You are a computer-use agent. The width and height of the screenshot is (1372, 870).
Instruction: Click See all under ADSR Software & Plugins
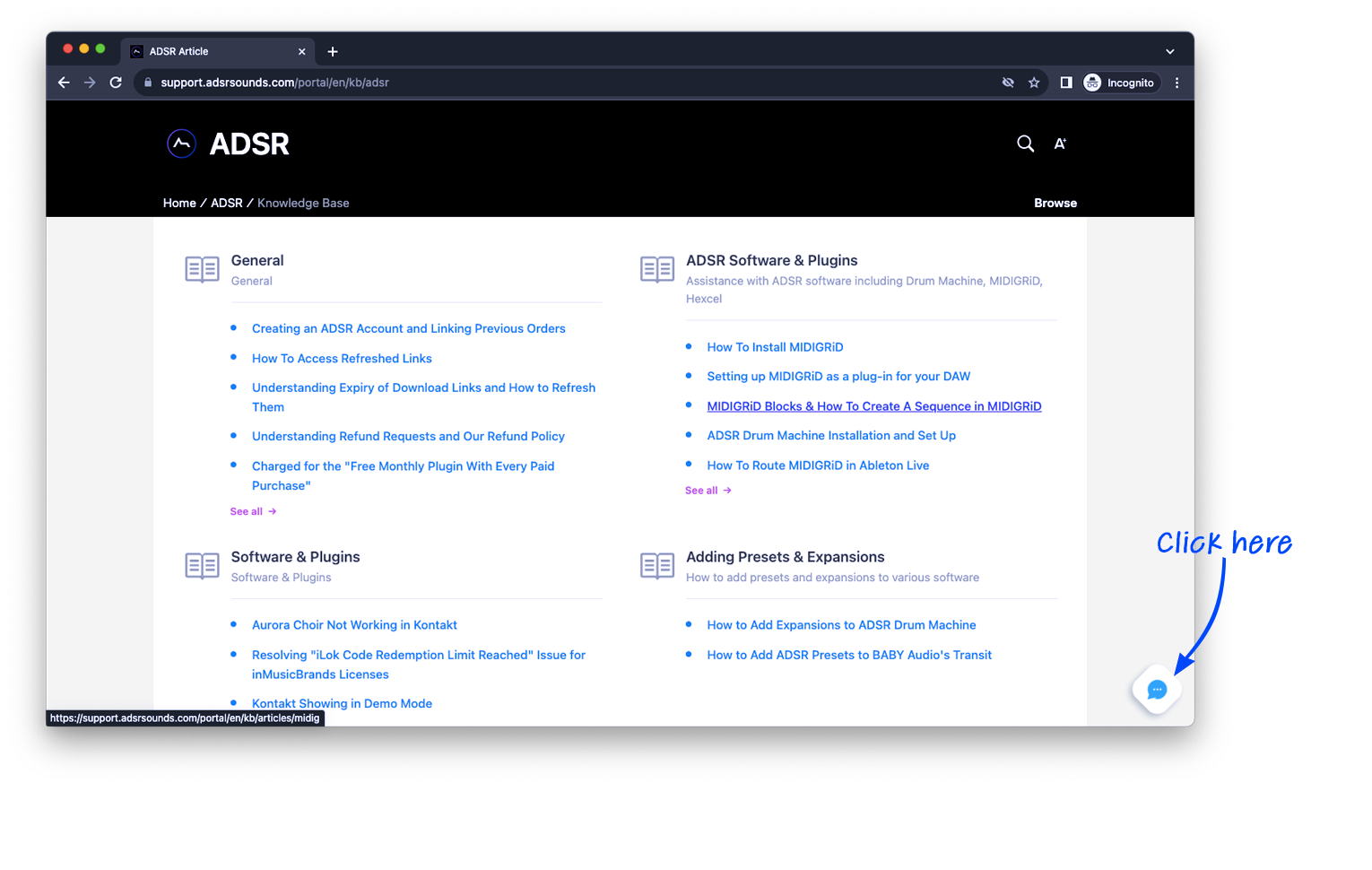point(708,491)
